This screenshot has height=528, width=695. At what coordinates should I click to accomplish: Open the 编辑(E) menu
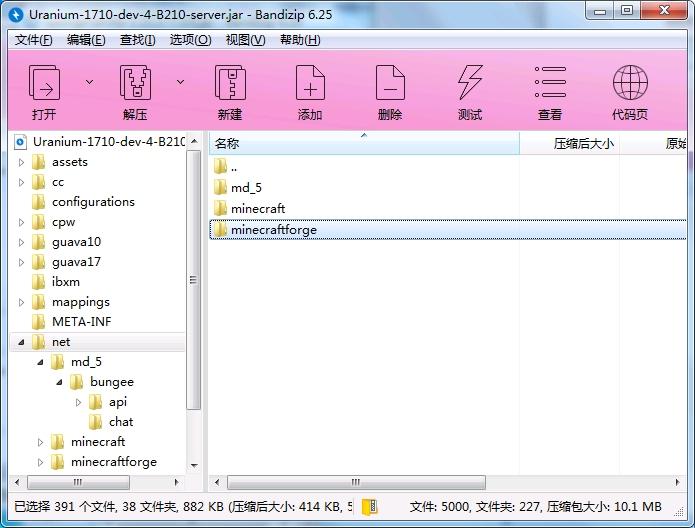[86, 40]
